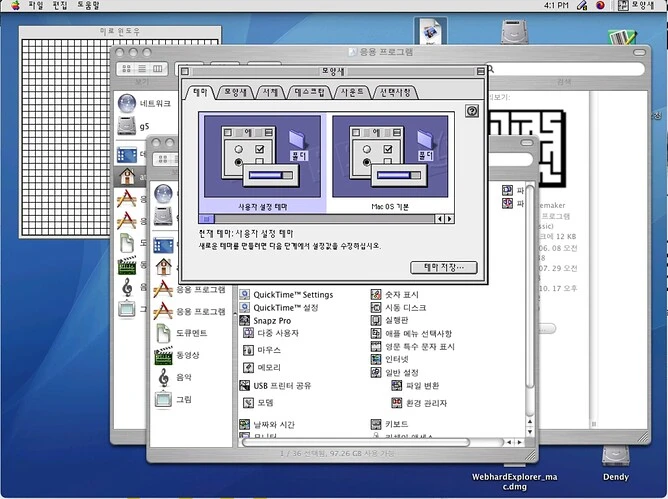Open the 사운드 (Sound) tab

357,92
